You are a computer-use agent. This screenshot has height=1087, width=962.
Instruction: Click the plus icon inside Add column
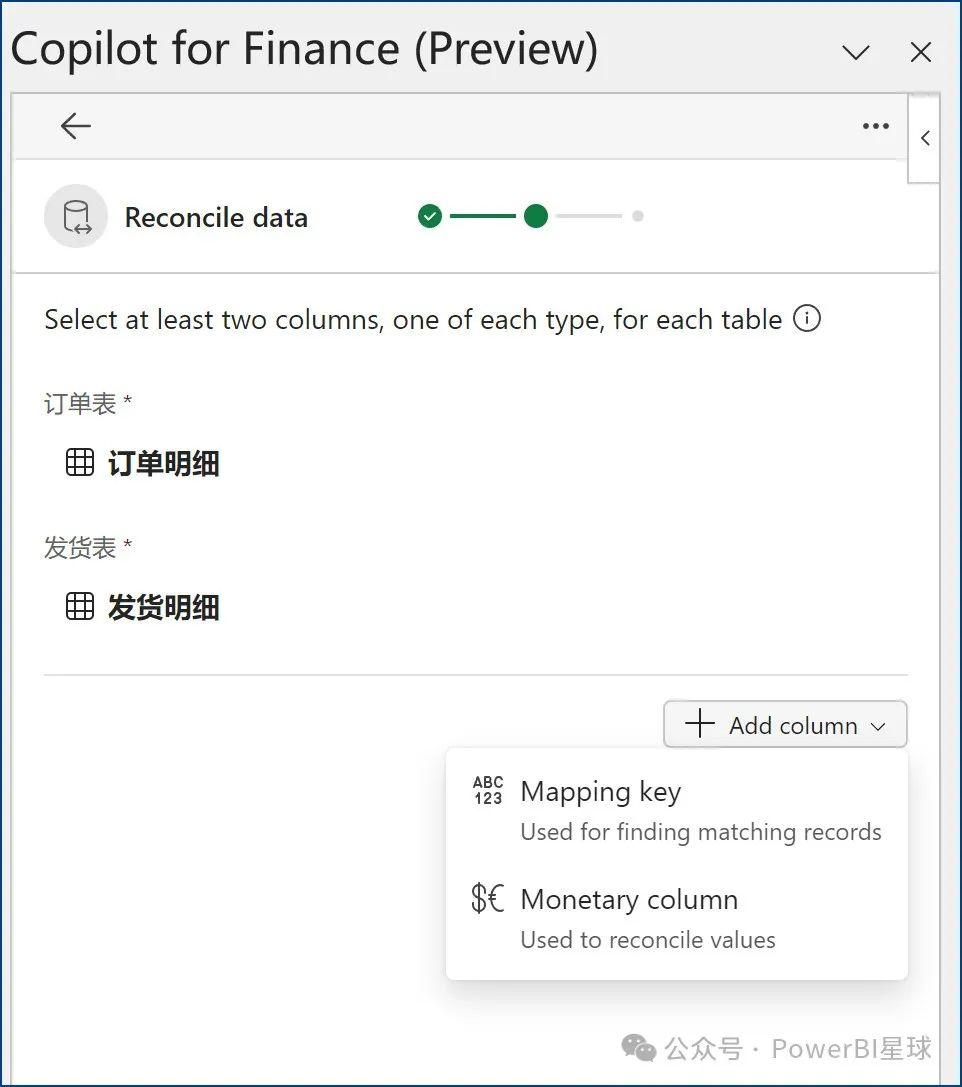pyautogui.click(x=701, y=724)
